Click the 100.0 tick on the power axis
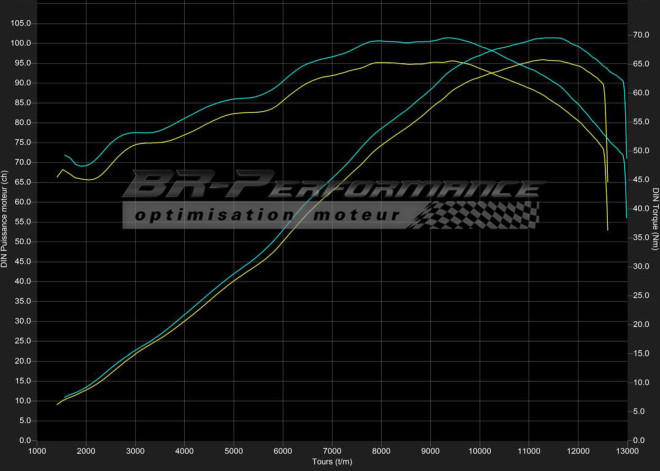Viewport: 660px width, 471px height. click(x=22, y=43)
